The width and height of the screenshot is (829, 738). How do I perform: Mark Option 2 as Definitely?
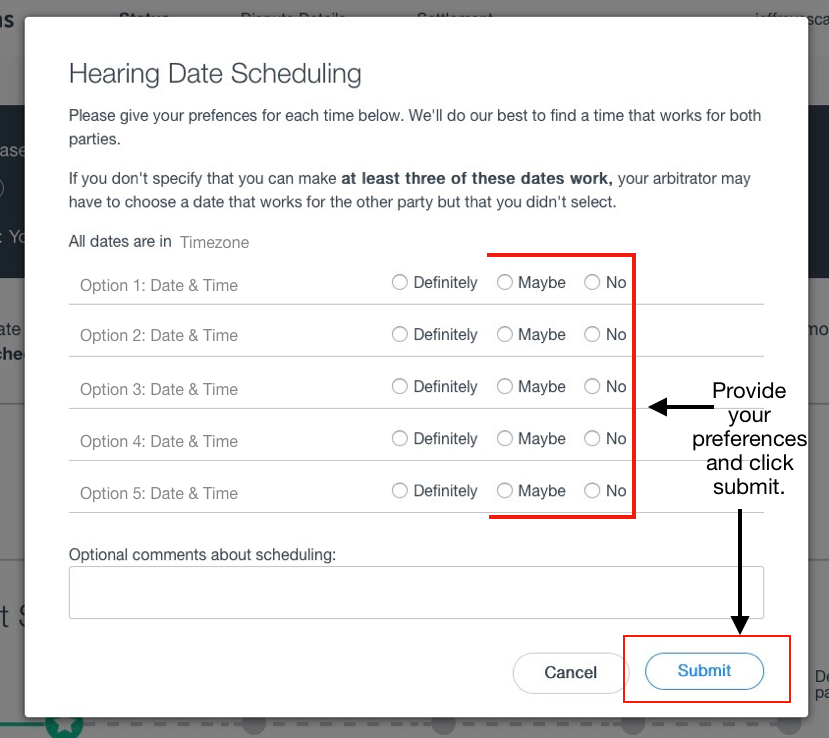click(x=400, y=335)
